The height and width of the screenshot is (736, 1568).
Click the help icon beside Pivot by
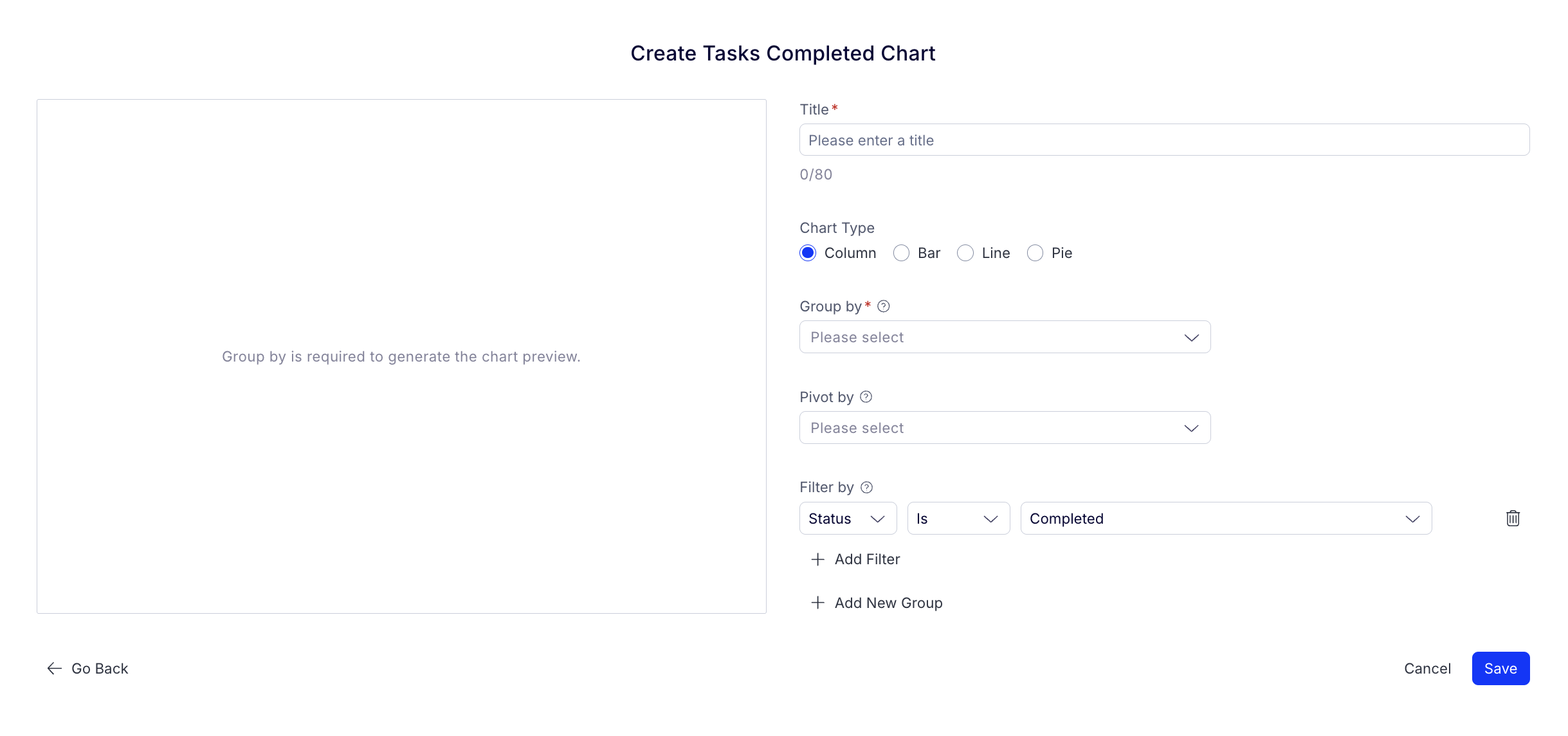click(x=866, y=397)
